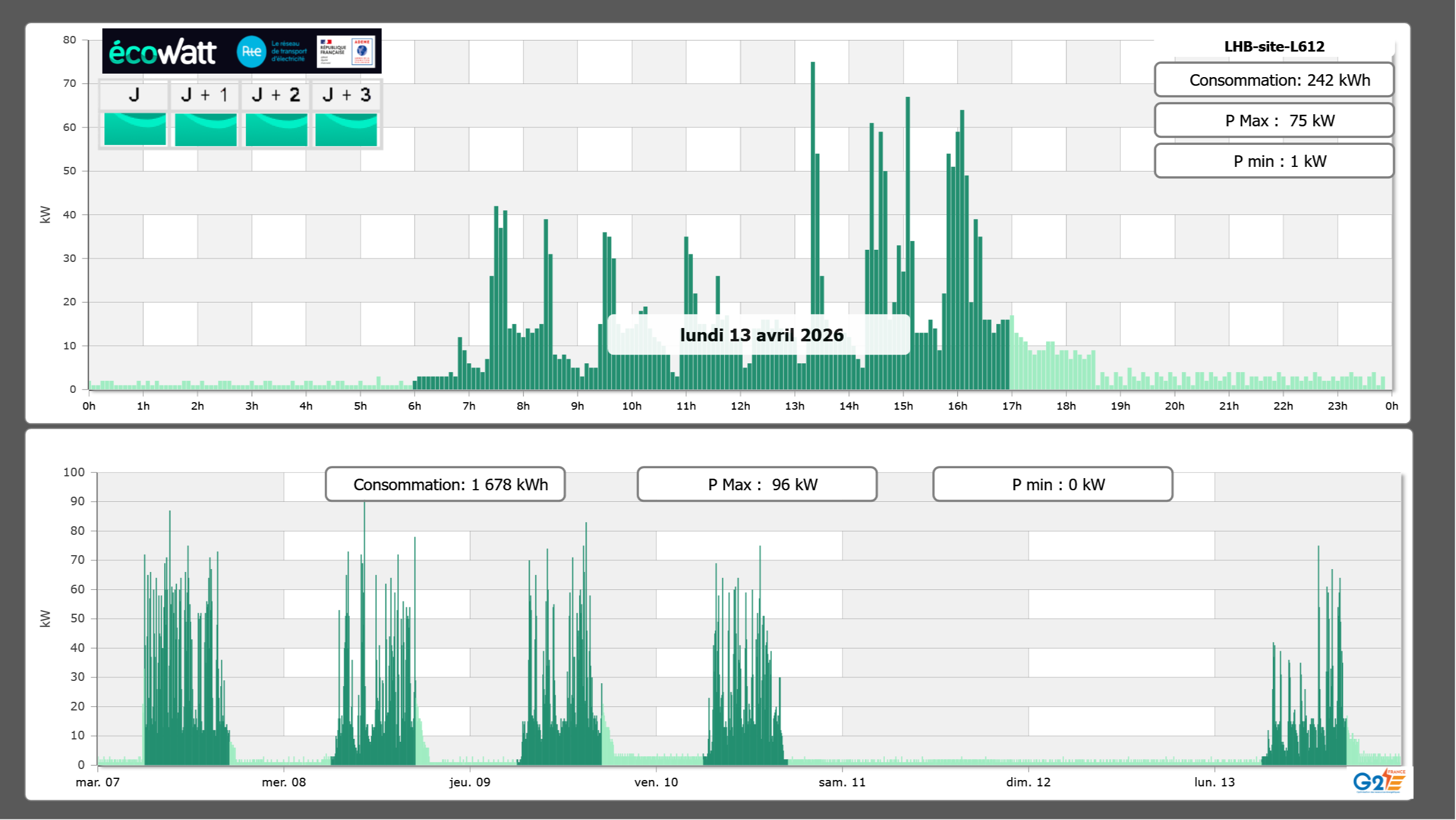Image resolution: width=1456 pixels, height=820 pixels.
Task: Click the green signal under J + 3
Action: (x=346, y=129)
